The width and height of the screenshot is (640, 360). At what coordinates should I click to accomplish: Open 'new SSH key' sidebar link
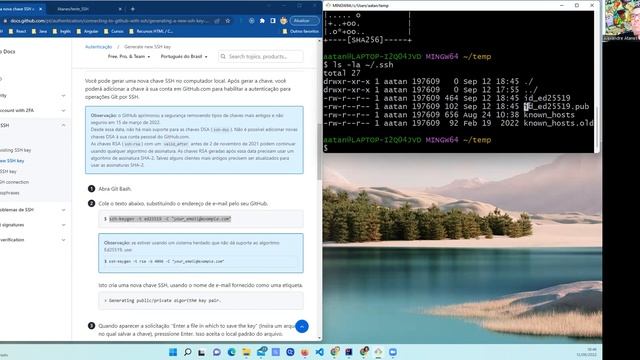(x=12, y=161)
